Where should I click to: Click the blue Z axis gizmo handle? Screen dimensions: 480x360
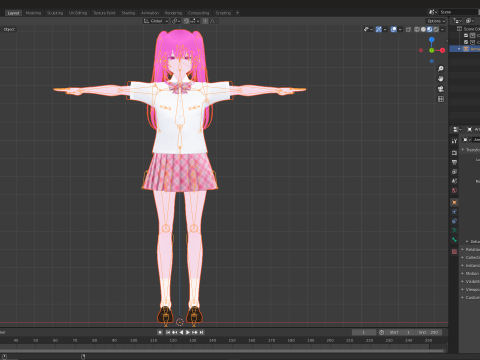click(x=432, y=40)
